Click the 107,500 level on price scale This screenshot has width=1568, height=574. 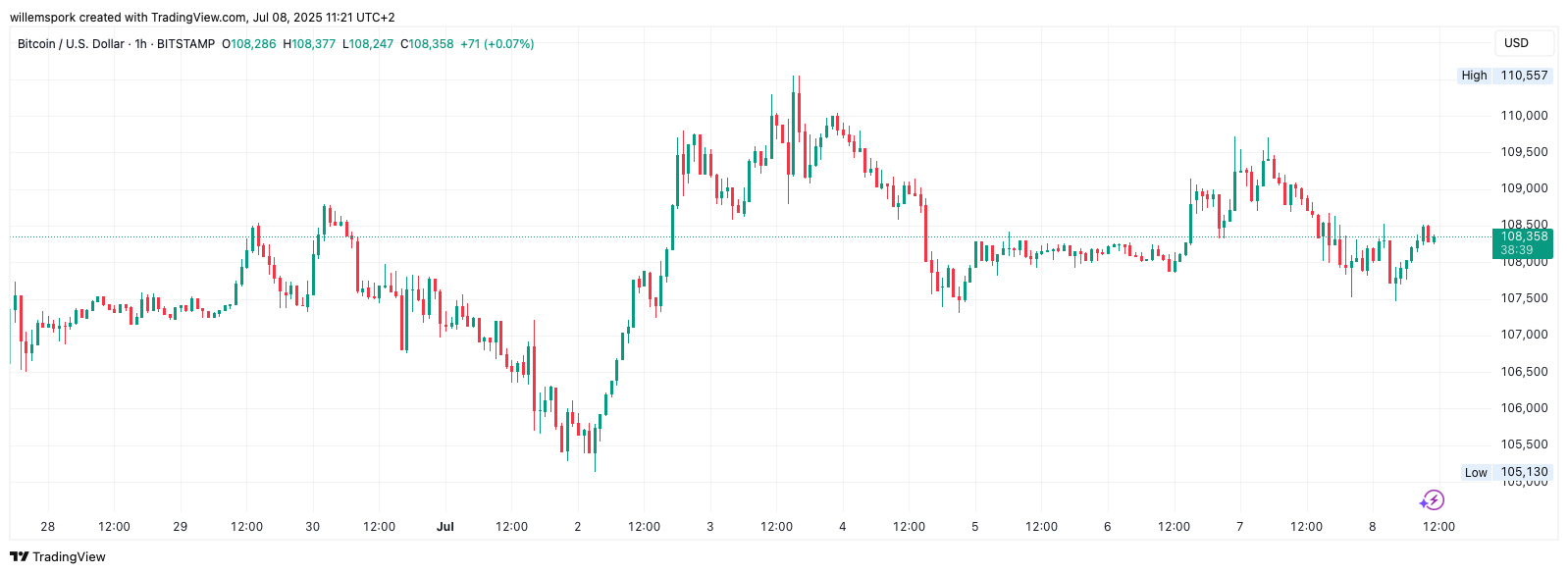point(1524,298)
